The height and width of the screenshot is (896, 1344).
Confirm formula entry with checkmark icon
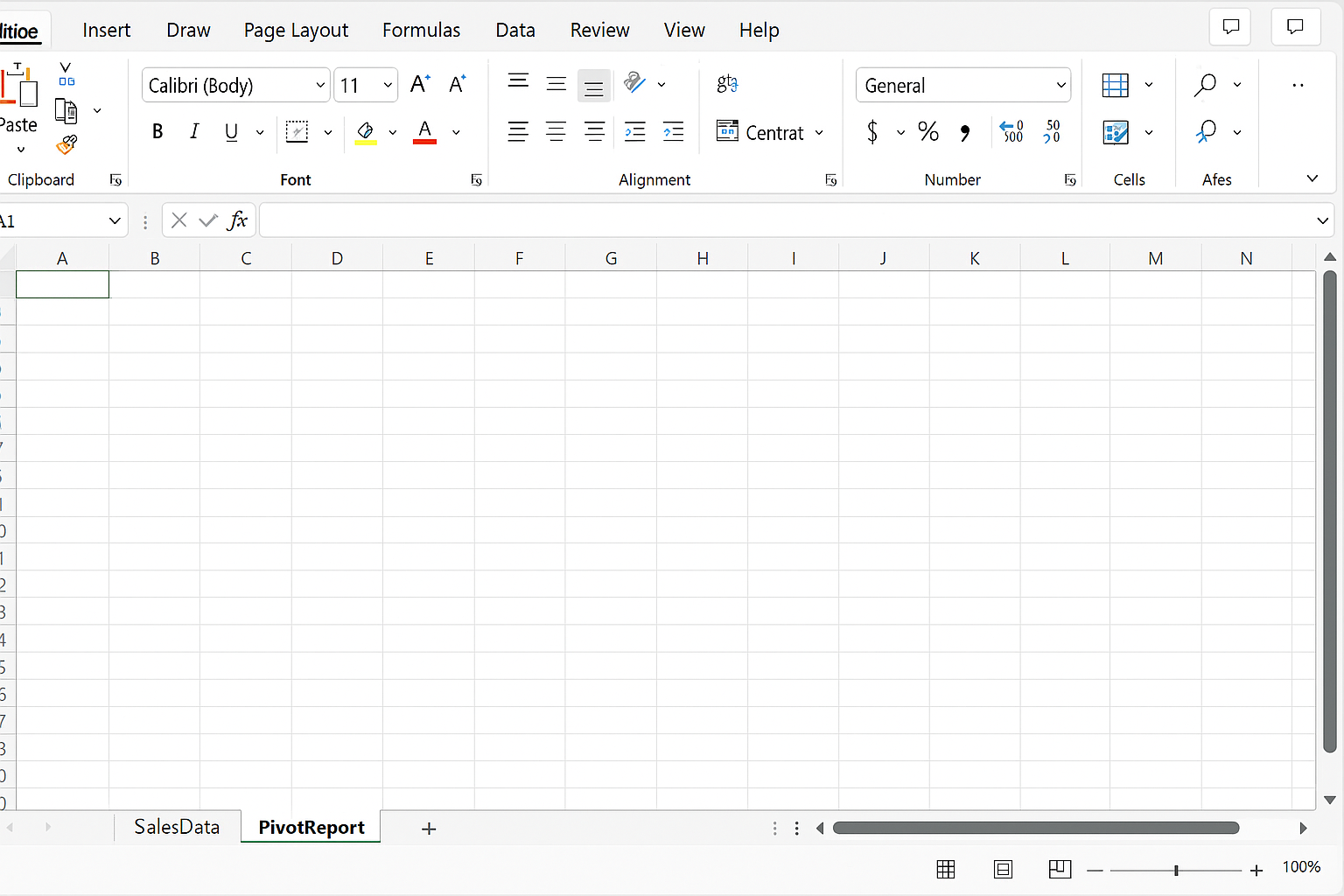207,220
